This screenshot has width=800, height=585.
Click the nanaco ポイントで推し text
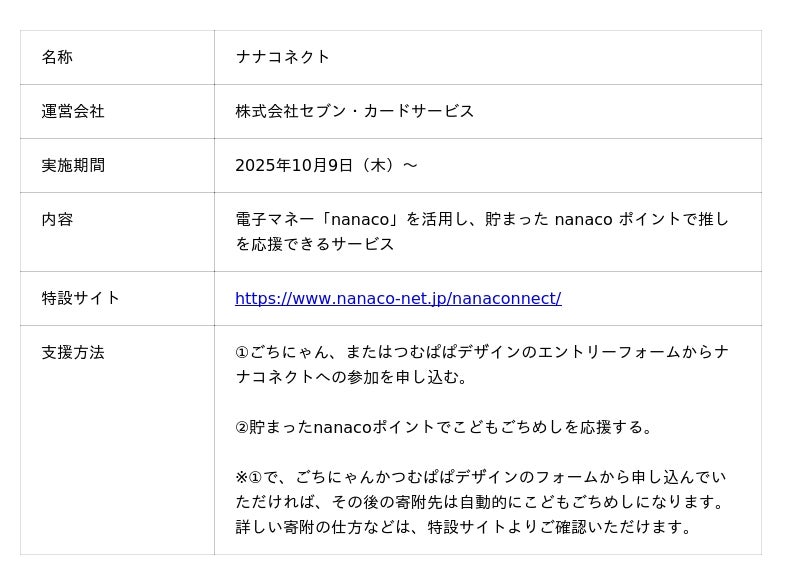(642, 220)
